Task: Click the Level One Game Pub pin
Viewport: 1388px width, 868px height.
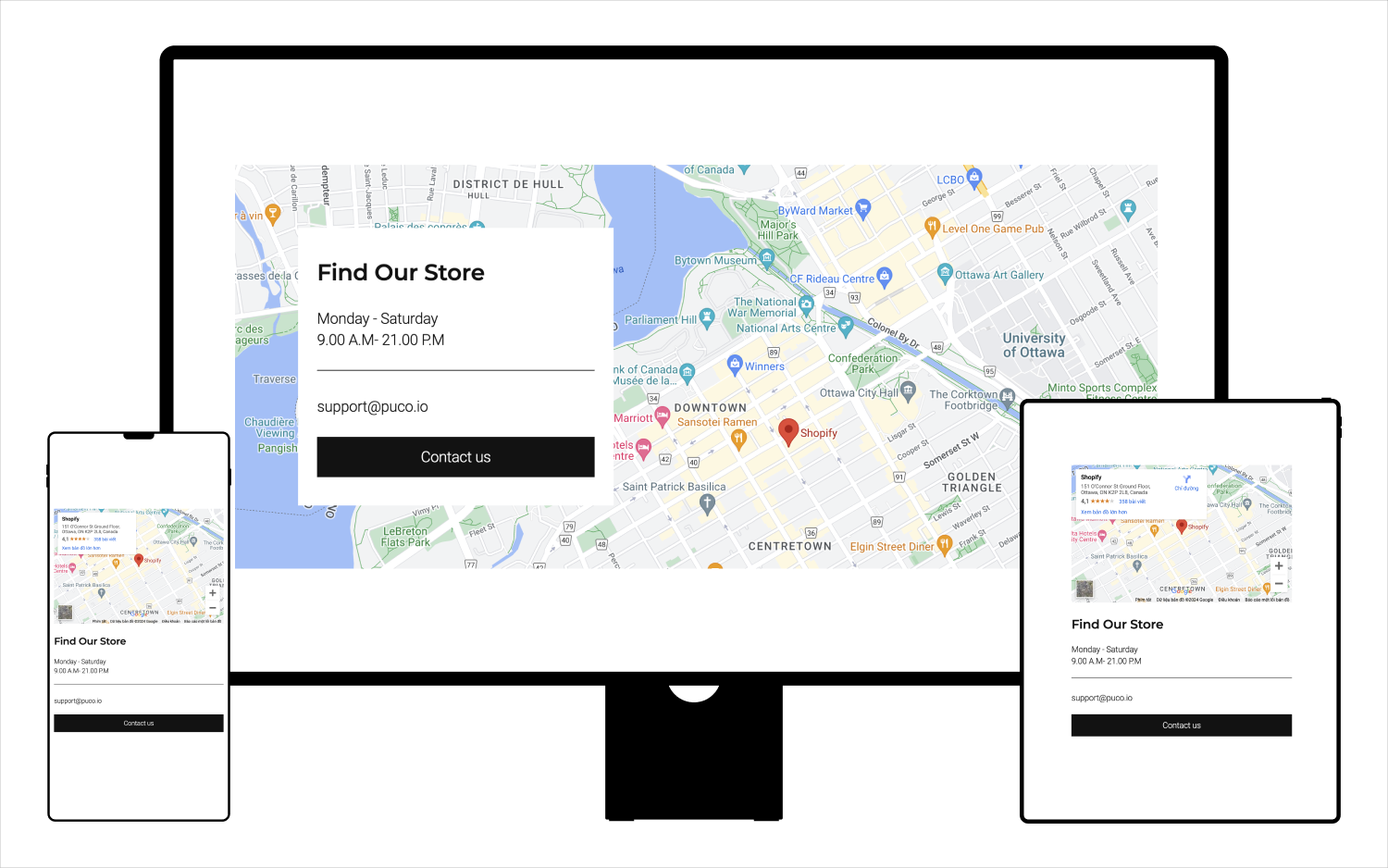Action: click(x=932, y=227)
